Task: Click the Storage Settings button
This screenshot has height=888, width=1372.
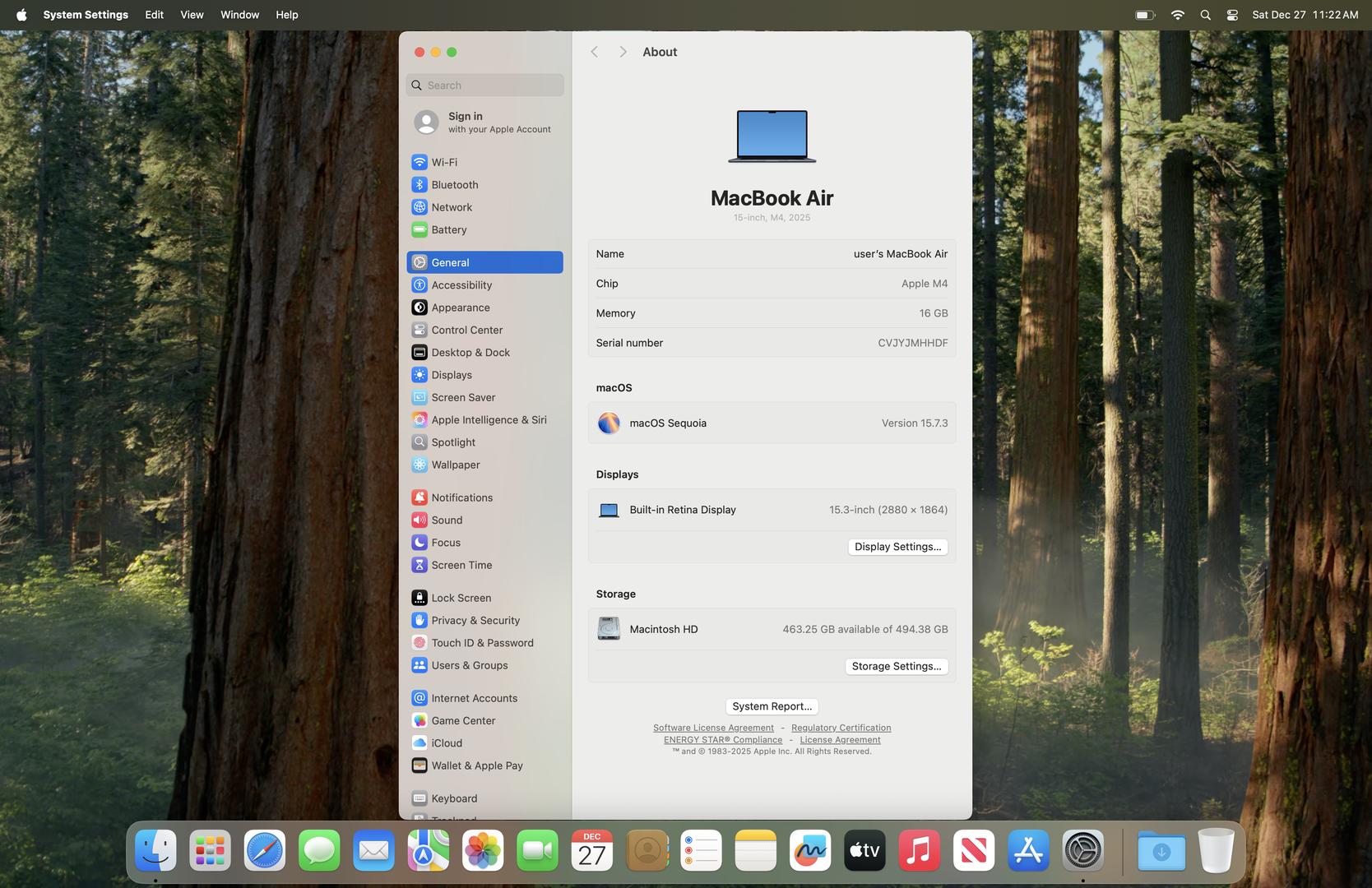Action: click(896, 667)
